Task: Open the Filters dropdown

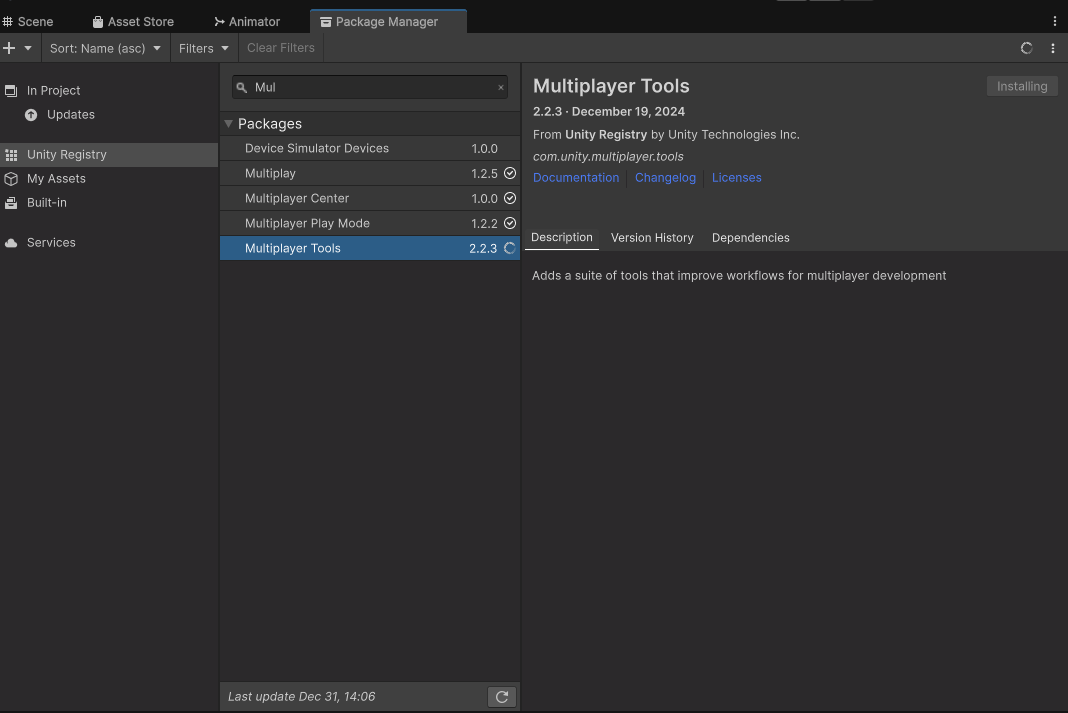Action: [x=204, y=48]
